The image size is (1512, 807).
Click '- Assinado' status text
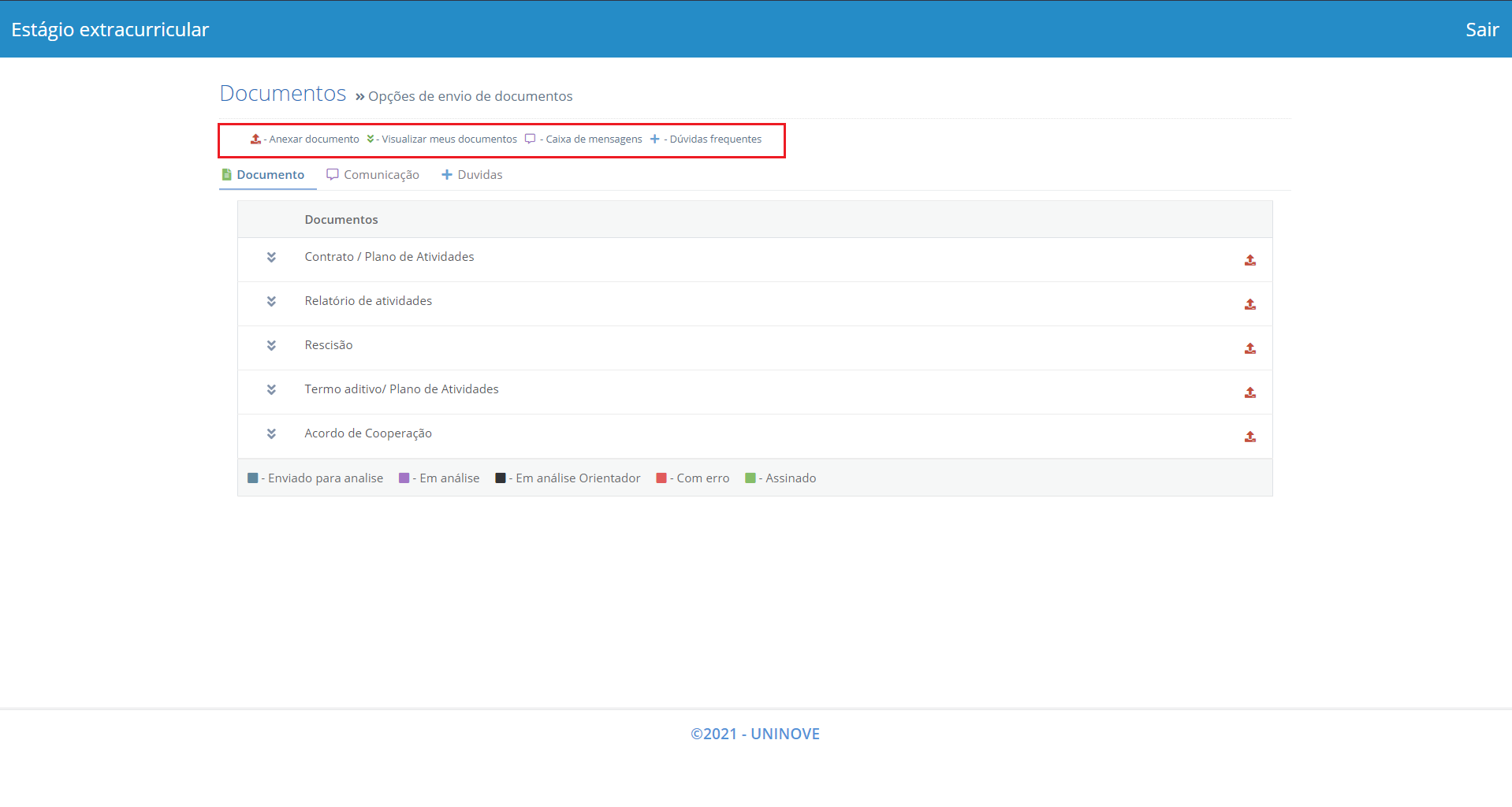click(788, 478)
